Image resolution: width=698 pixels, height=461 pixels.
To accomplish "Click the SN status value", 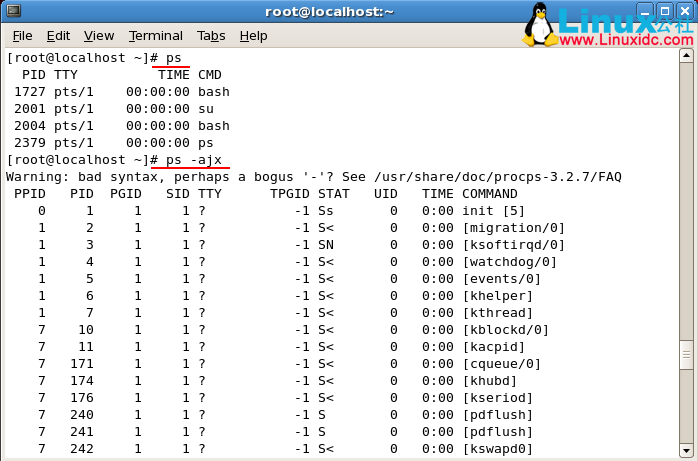I will pyautogui.click(x=326, y=245).
